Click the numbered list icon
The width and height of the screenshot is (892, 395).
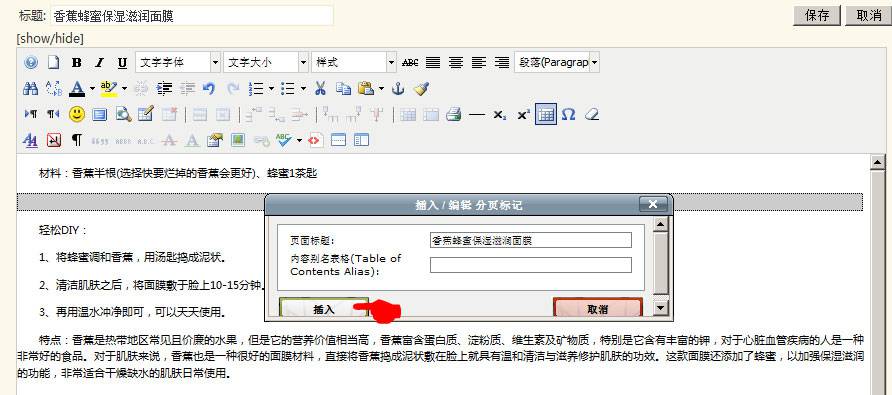pos(257,89)
